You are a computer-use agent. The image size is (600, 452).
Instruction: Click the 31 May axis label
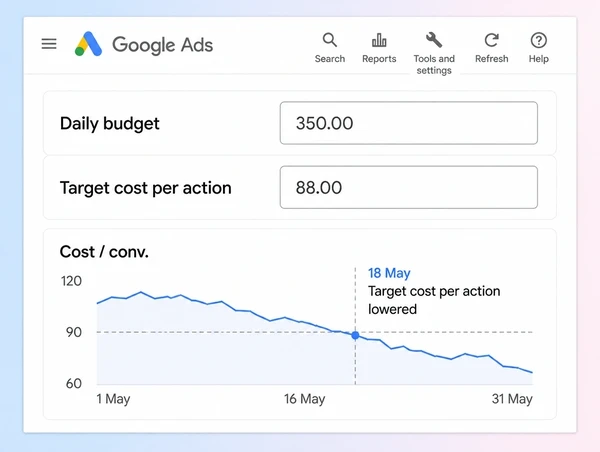click(512, 399)
